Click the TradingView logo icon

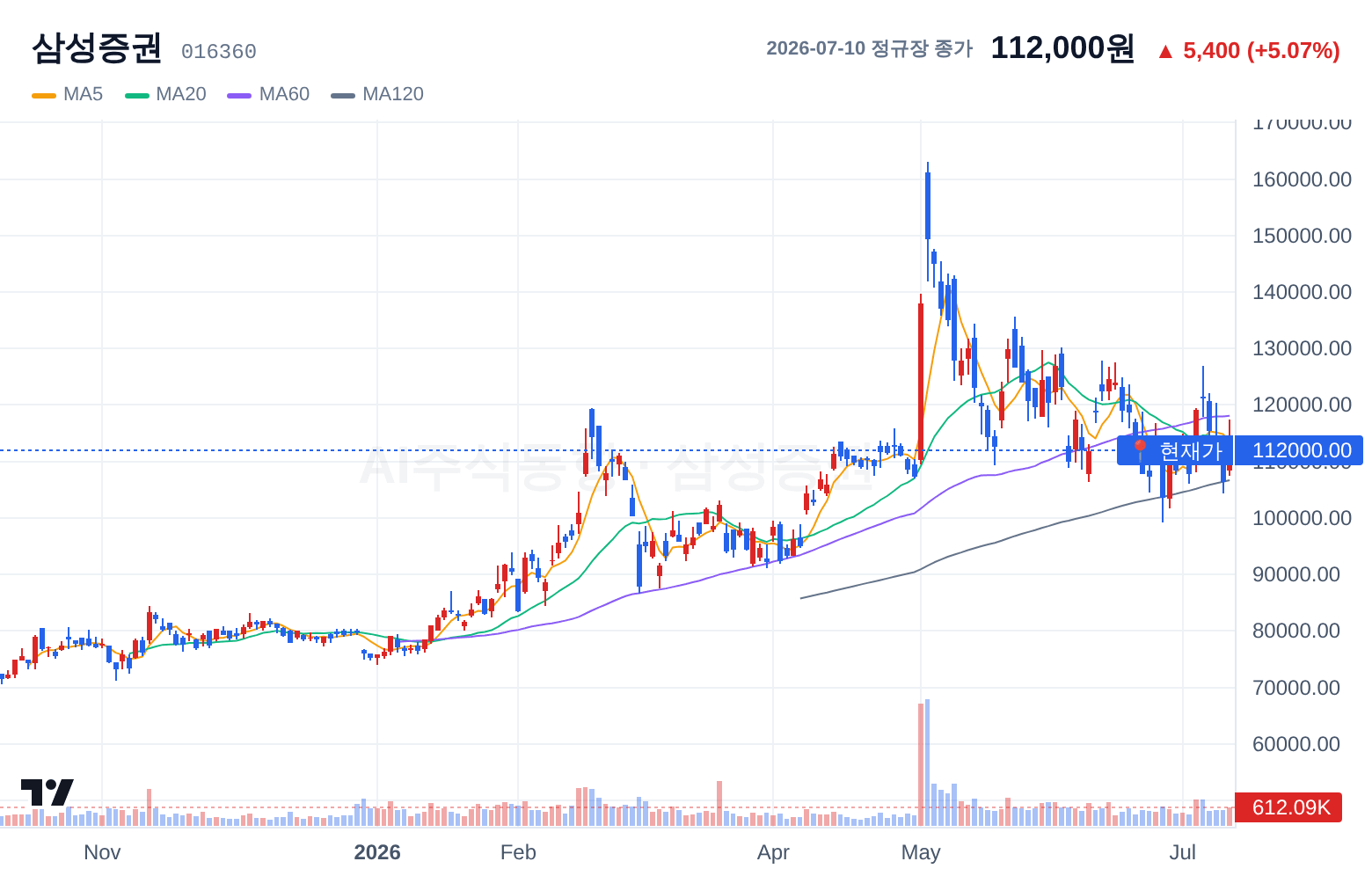[47, 792]
